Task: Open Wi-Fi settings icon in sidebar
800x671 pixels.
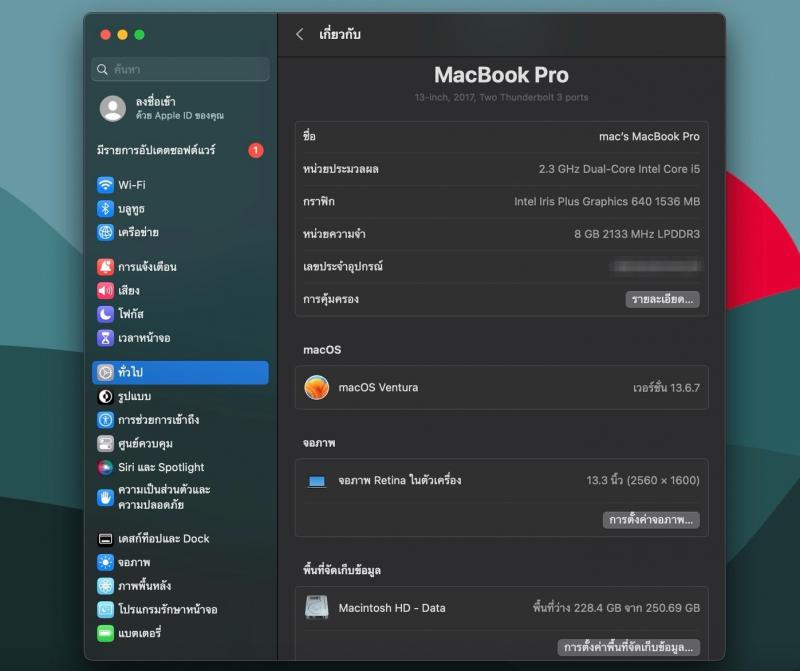Action: point(105,185)
